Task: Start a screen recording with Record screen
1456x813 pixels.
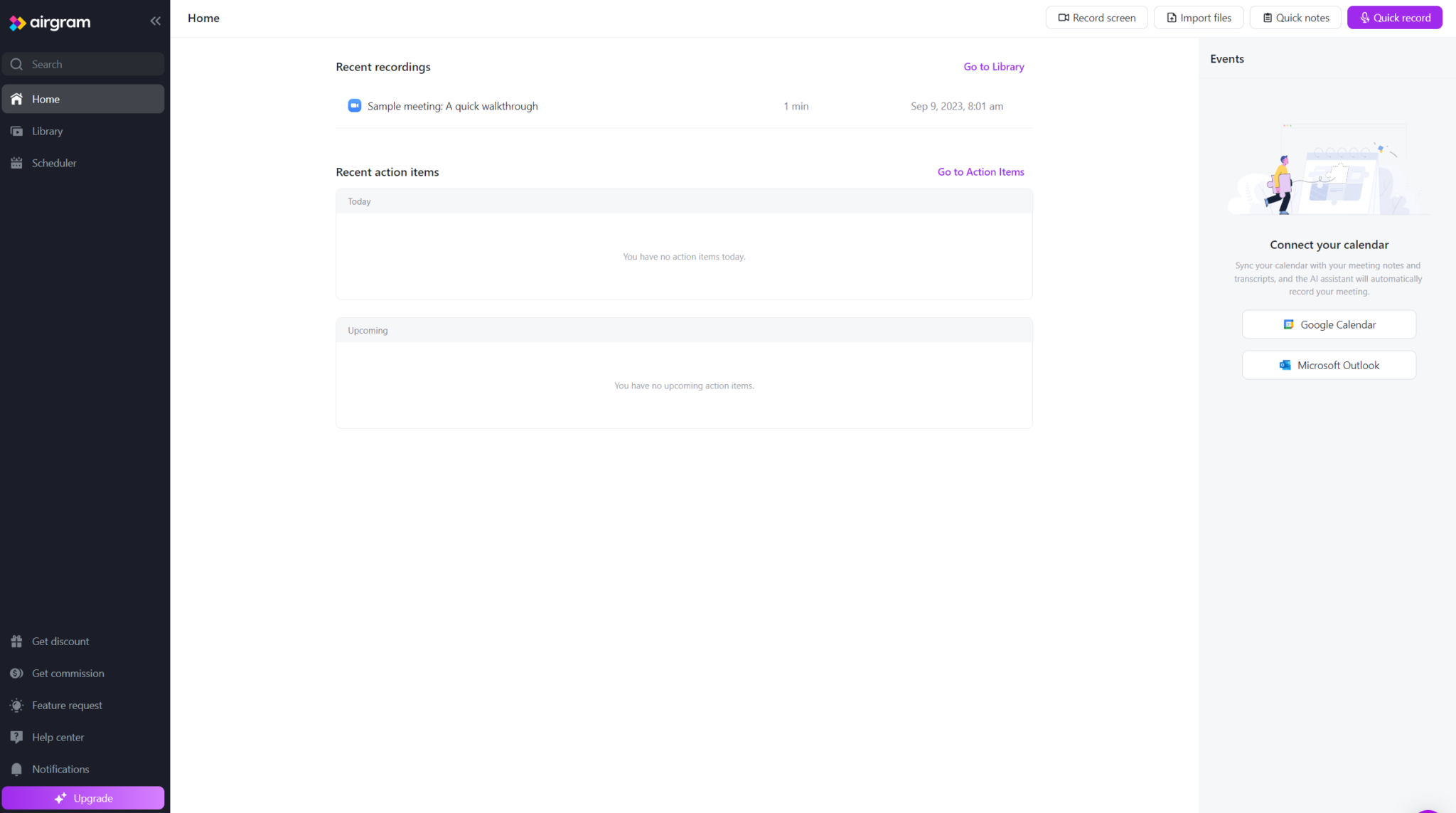Action: 1096,18
